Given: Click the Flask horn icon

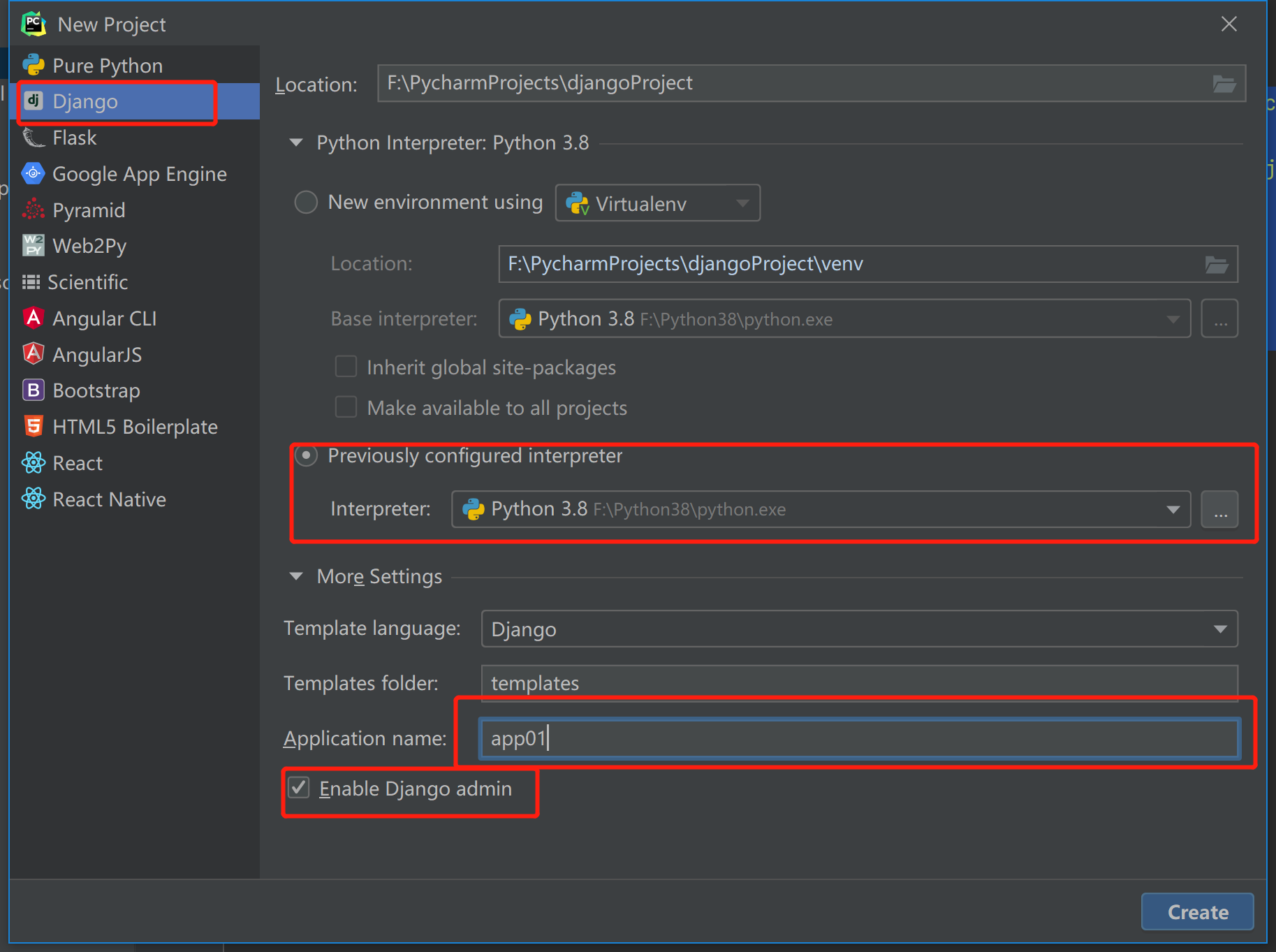Looking at the screenshot, I should point(33,138).
